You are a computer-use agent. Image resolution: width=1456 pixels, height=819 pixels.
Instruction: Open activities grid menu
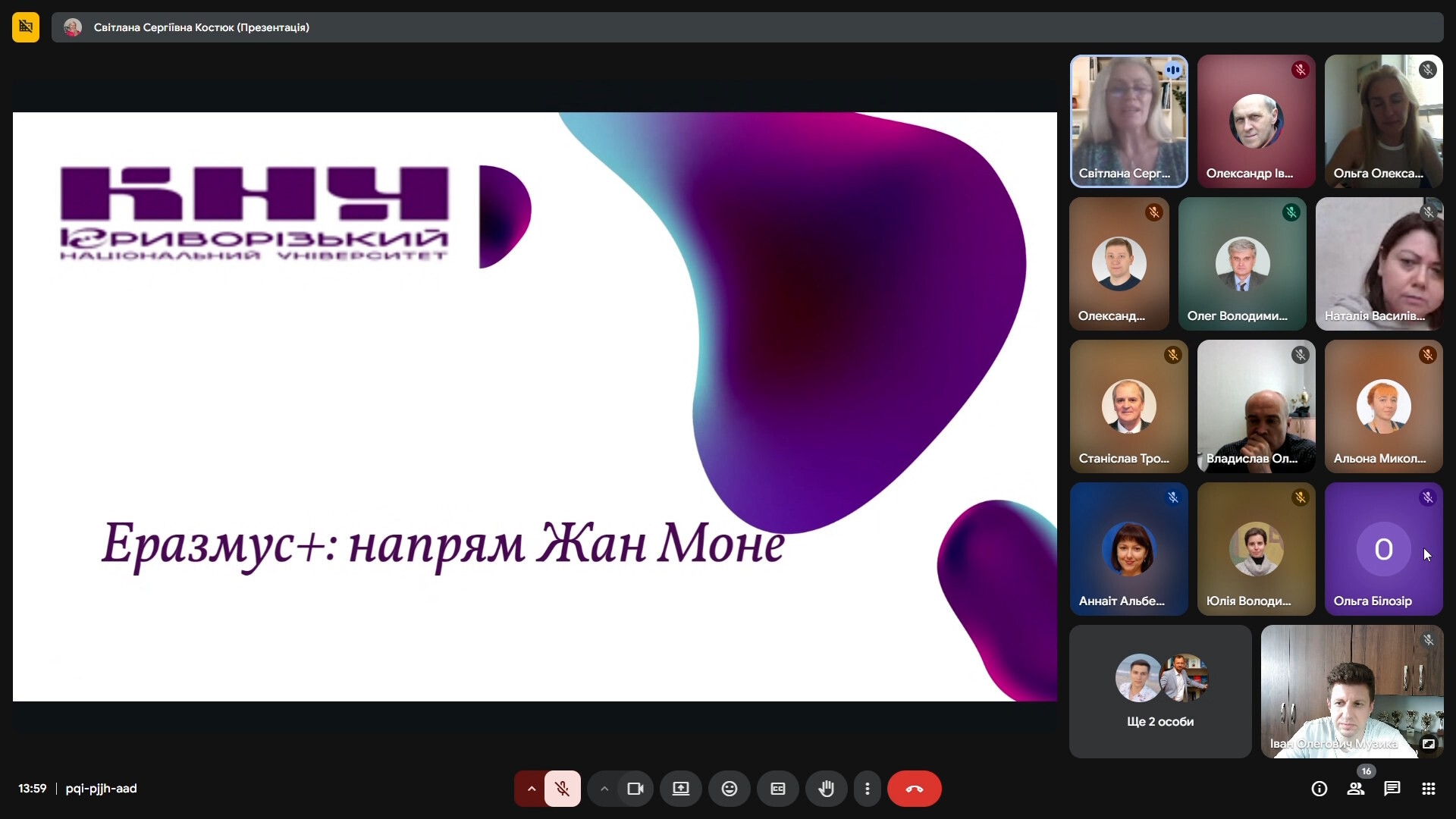[1429, 789]
